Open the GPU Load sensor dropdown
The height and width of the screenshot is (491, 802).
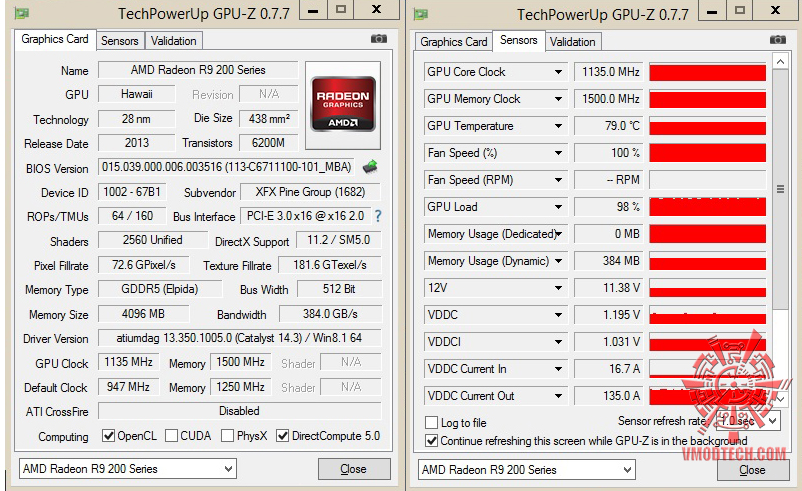559,207
